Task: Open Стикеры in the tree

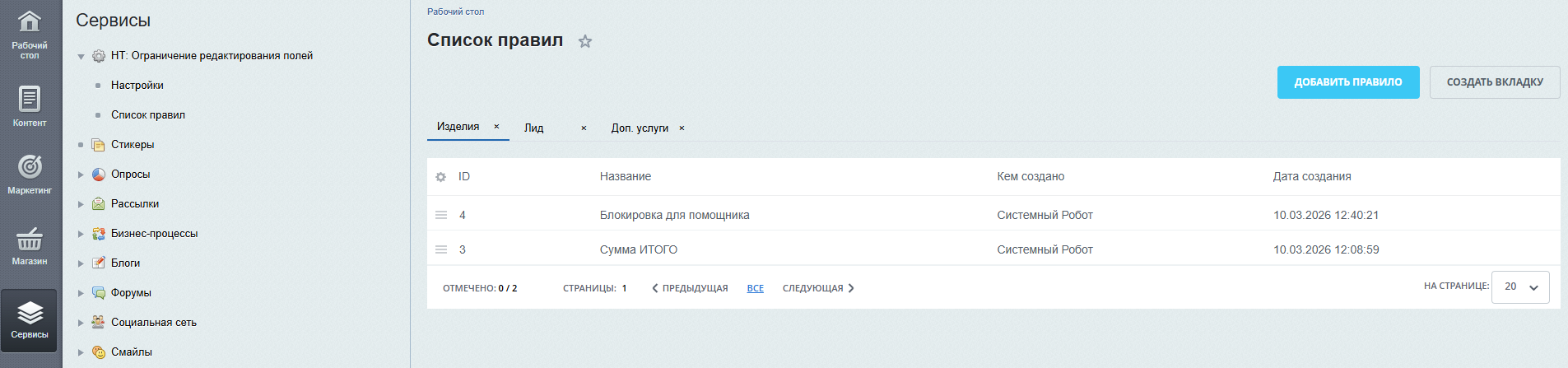Action: [x=133, y=145]
